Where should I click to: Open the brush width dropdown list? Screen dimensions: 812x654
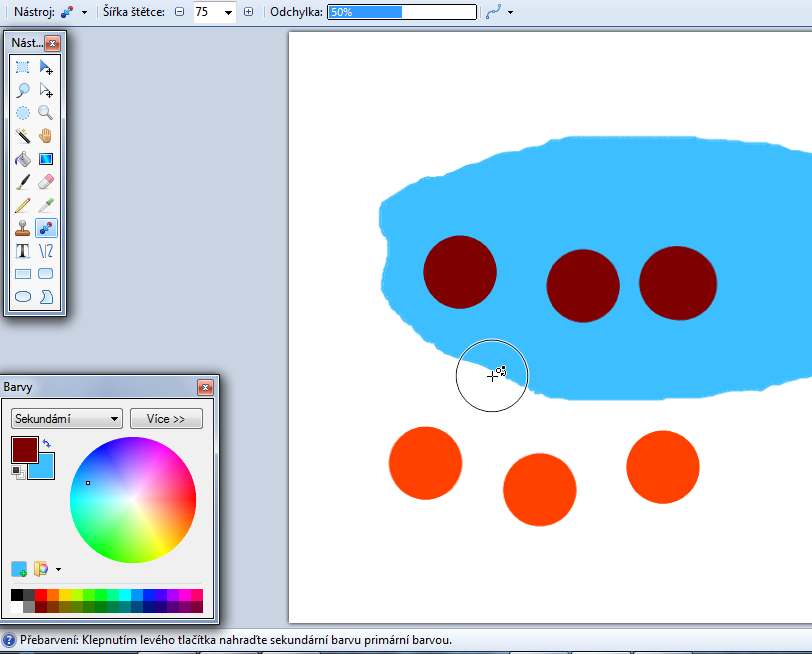[229, 12]
